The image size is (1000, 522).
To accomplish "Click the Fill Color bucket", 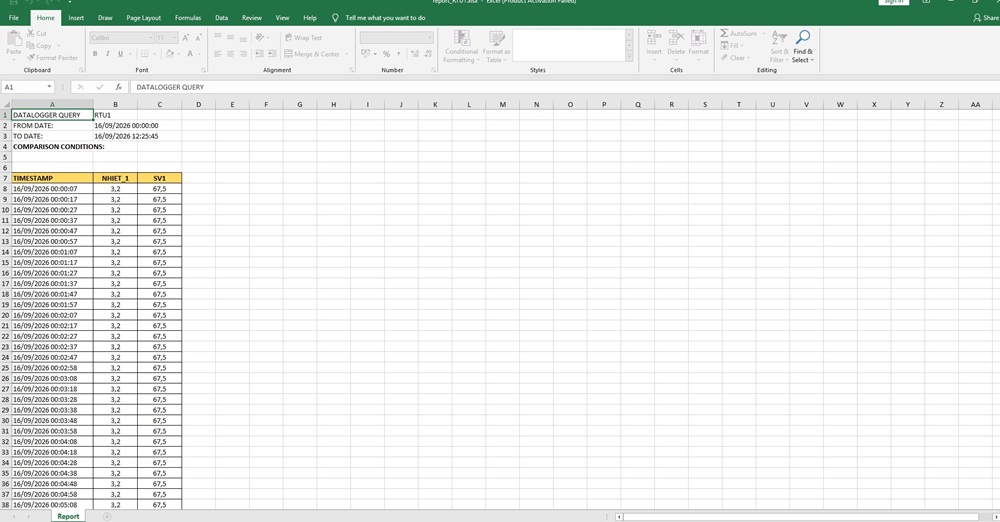I will coord(169,54).
